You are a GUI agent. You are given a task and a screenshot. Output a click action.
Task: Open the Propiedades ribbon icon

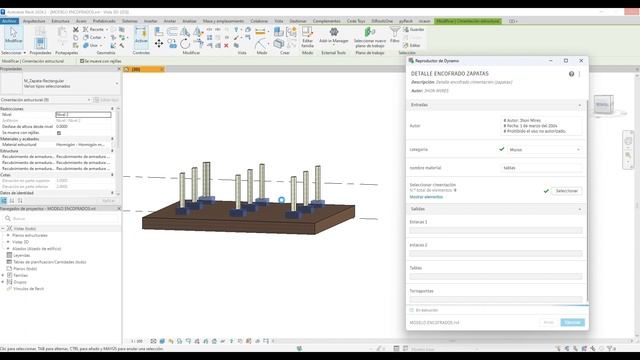40,42
